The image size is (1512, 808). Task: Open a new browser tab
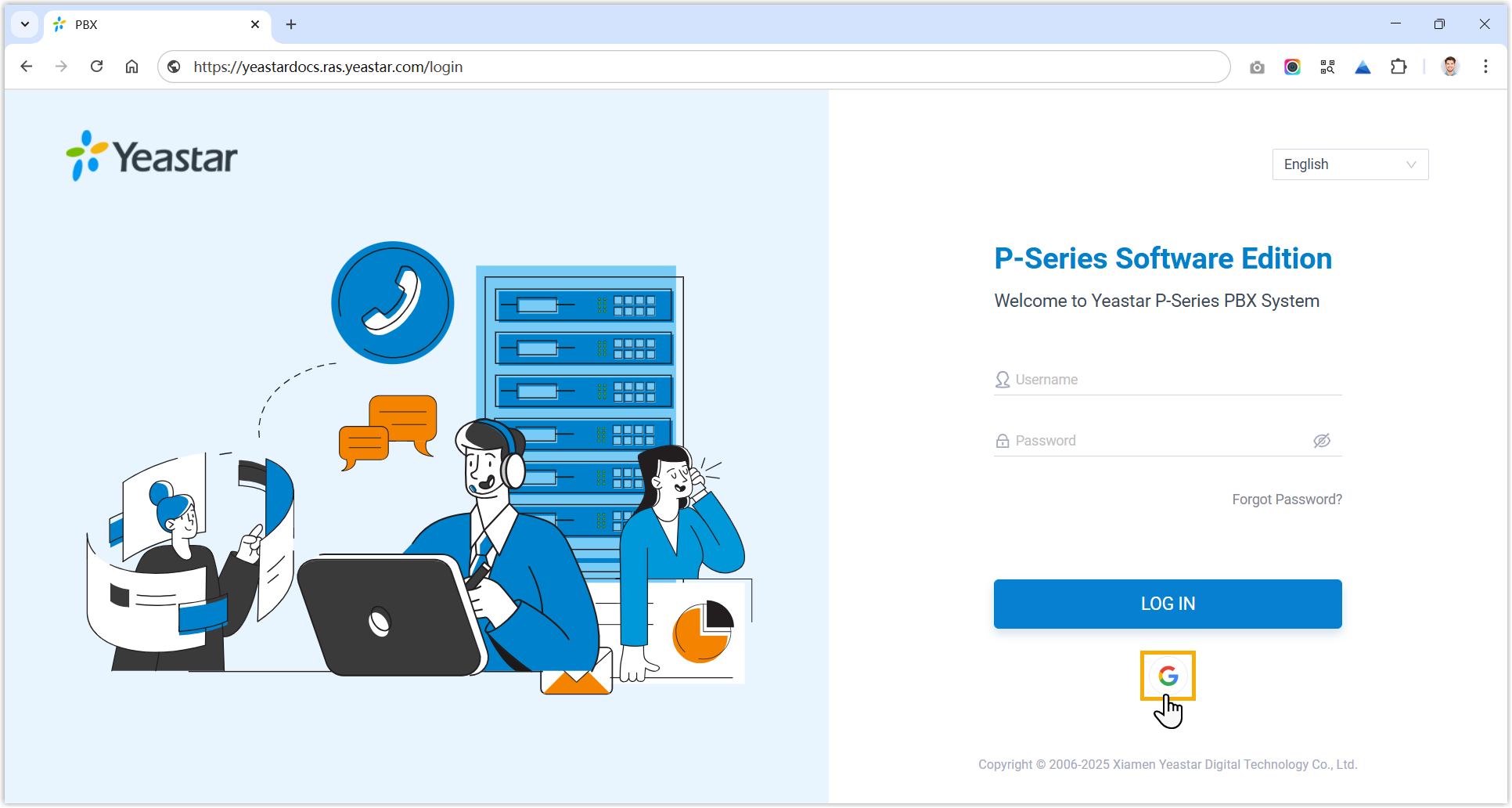pos(291,24)
